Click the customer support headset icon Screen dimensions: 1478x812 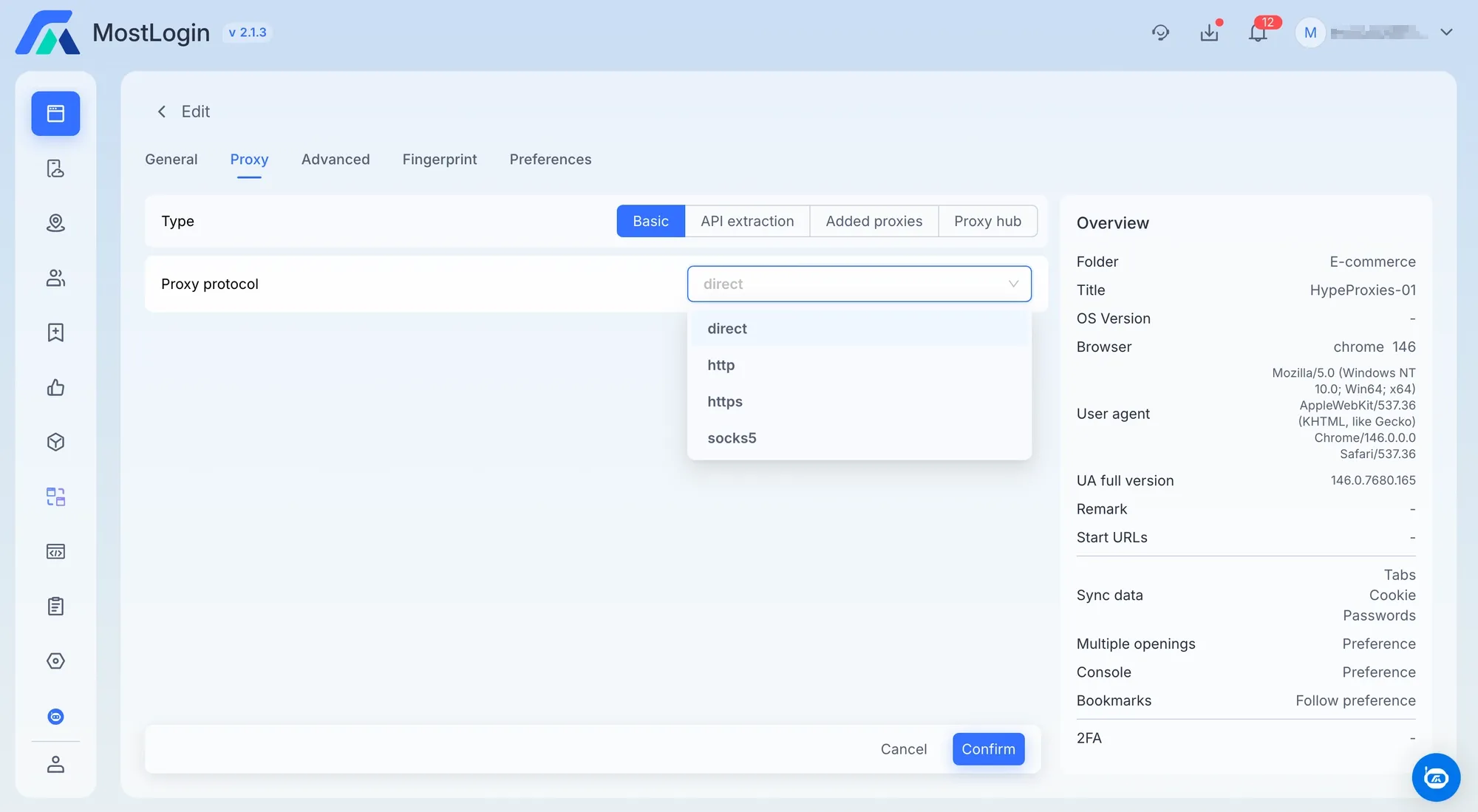[x=1160, y=33]
